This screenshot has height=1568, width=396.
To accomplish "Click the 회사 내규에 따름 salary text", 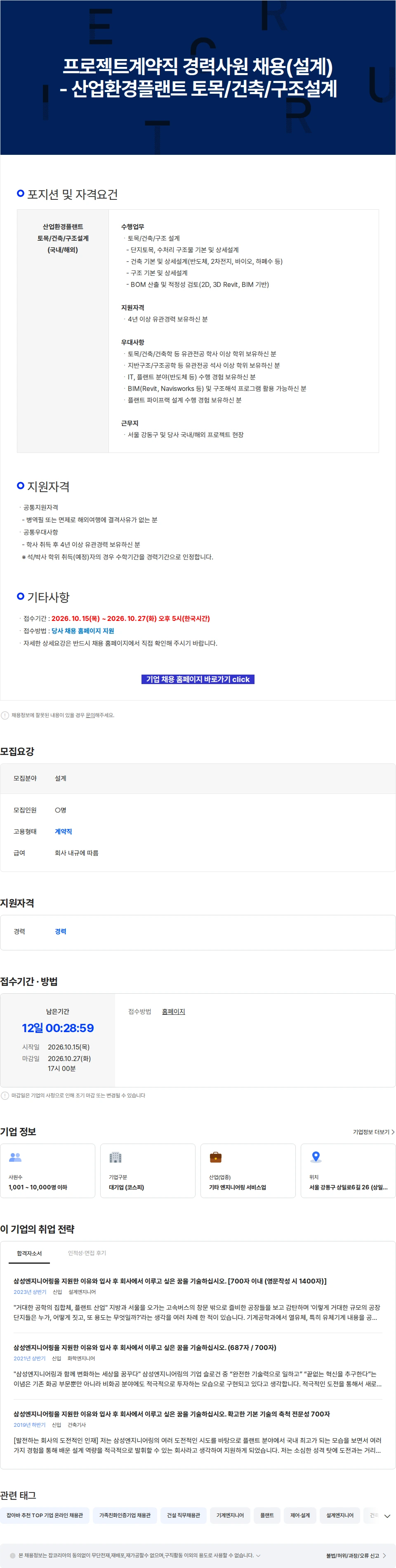I will pos(77,853).
